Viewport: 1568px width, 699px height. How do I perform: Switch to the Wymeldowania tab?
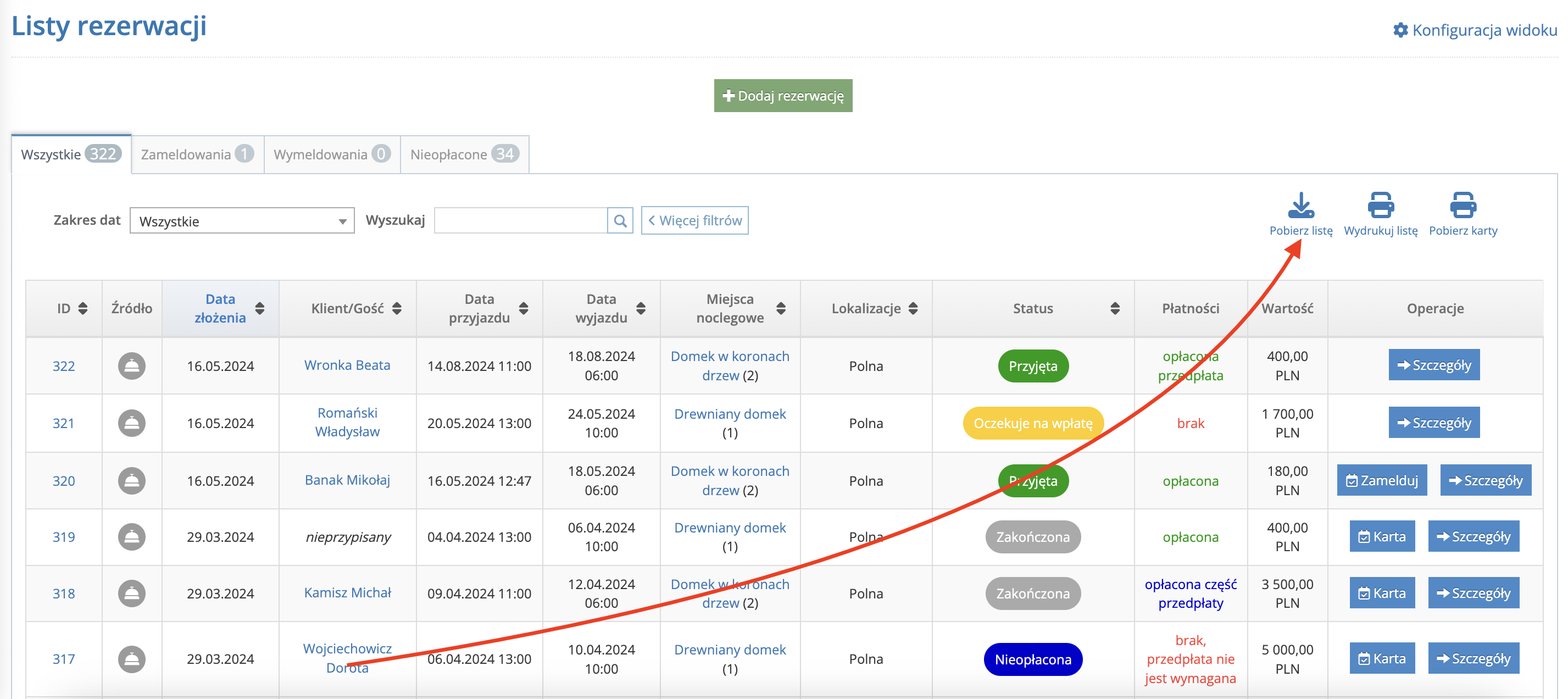pos(332,154)
